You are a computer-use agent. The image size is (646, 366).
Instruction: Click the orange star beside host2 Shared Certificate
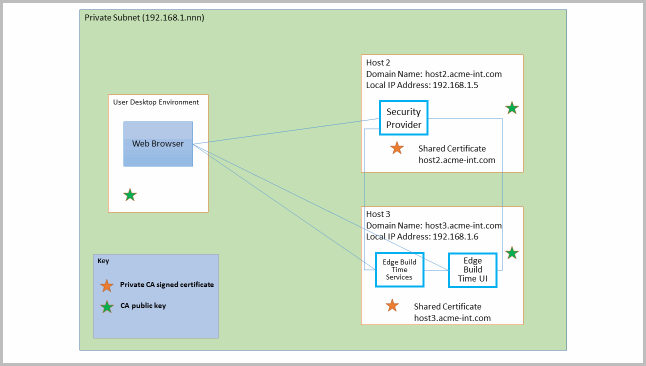pos(397,148)
